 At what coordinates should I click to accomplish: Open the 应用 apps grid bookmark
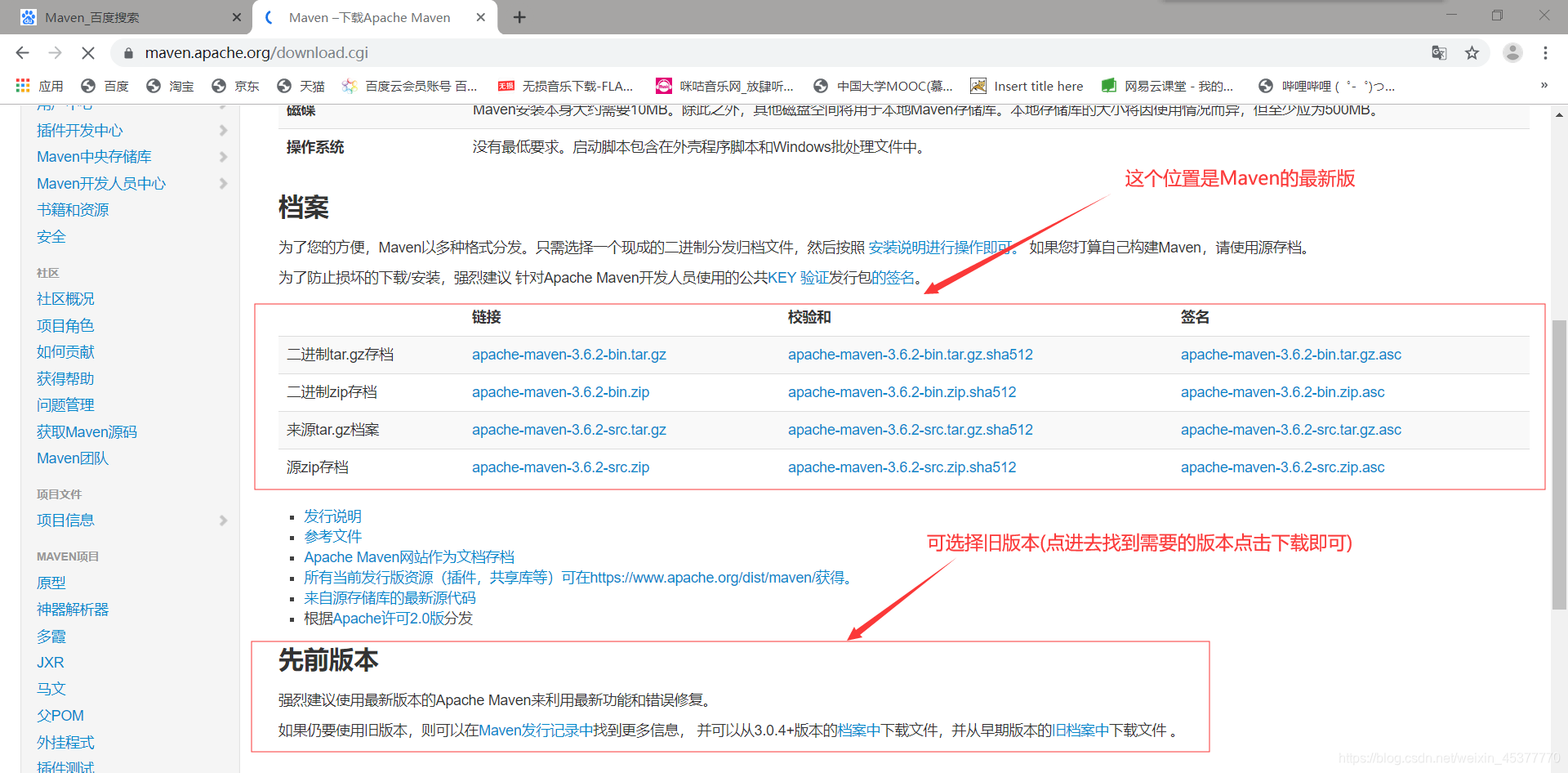38,86
